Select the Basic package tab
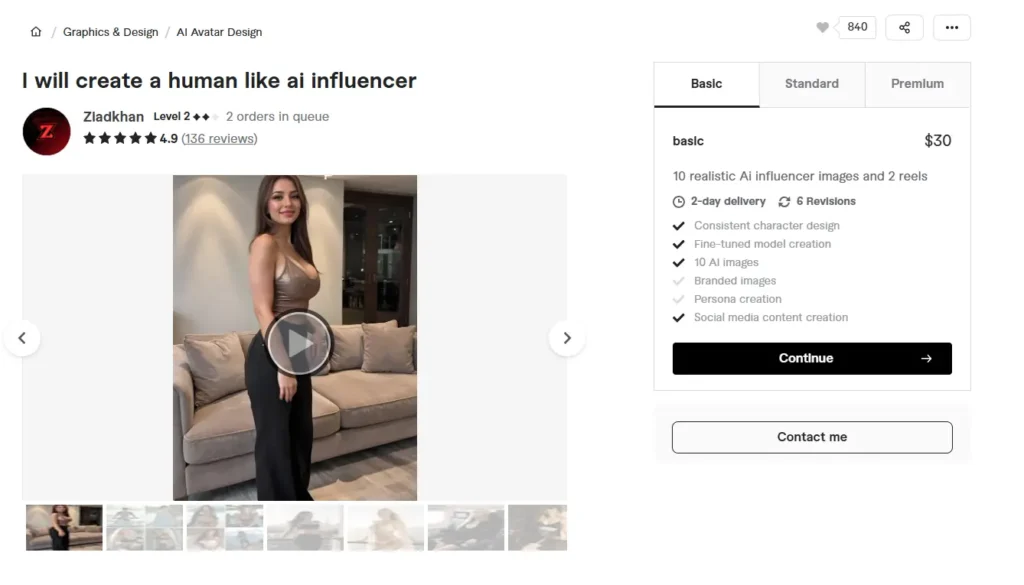The width and height of the screenshot is (1024, 585). pyautogui.click(x=706, y=84)
